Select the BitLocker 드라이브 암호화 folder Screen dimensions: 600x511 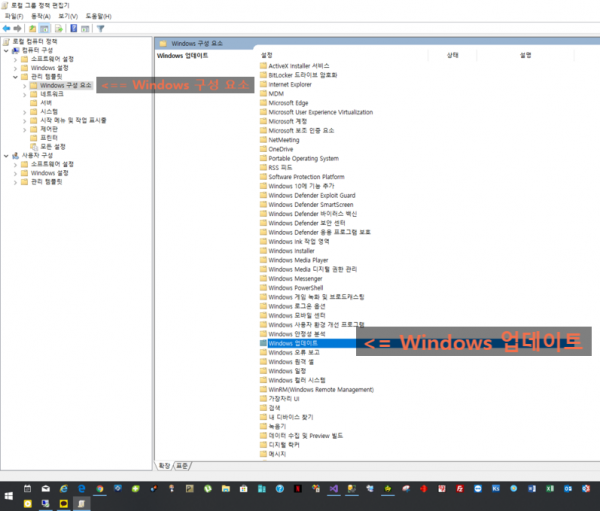[303, 75]
